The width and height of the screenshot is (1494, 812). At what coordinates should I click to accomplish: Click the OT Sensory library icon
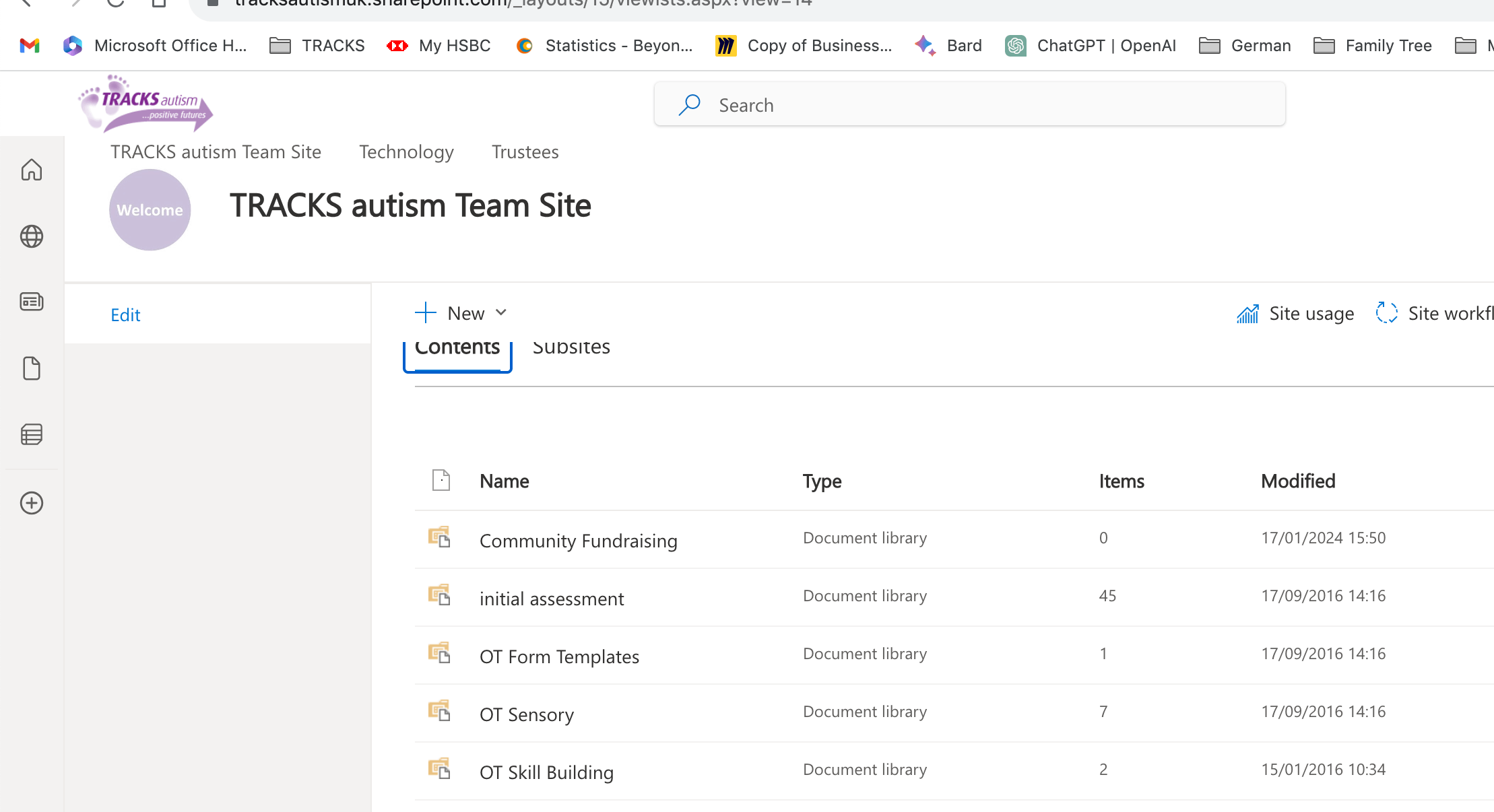439,711
